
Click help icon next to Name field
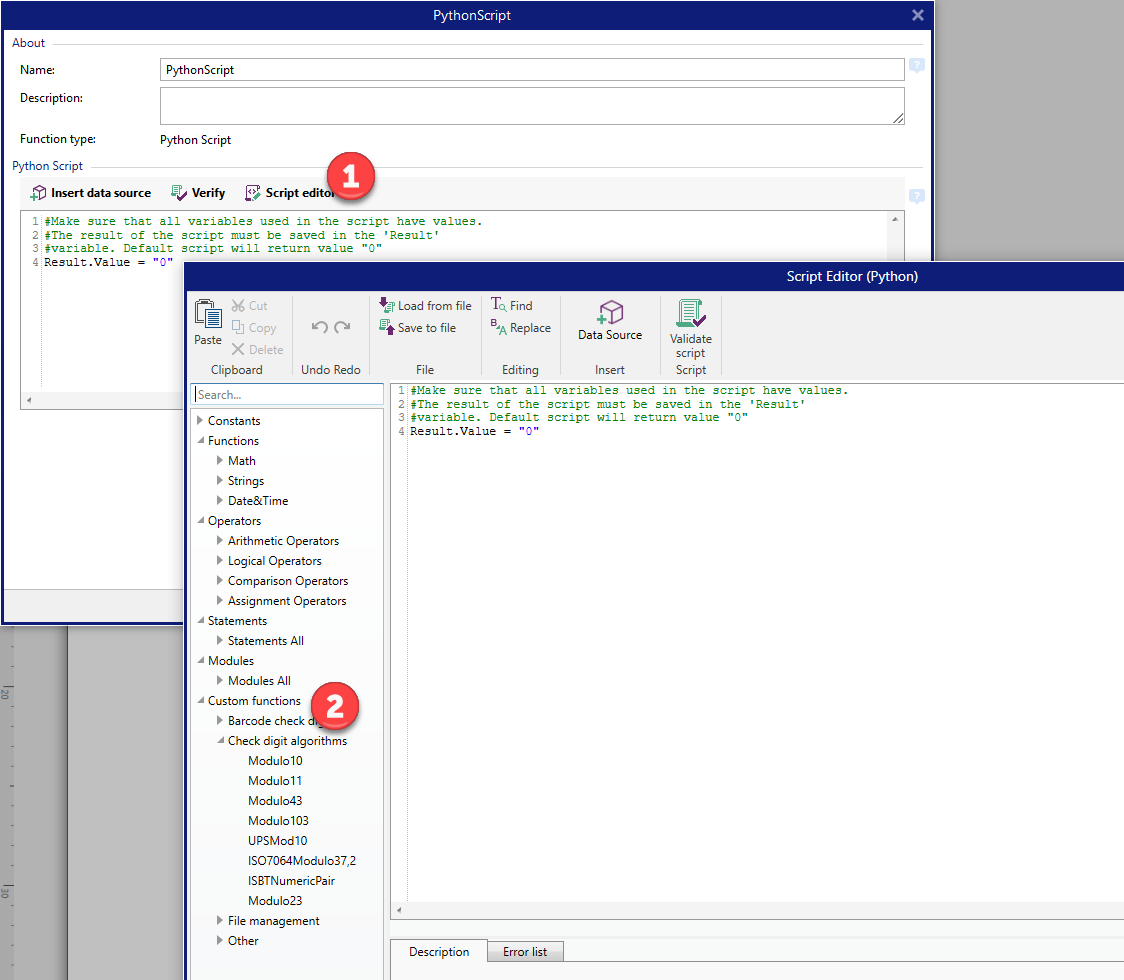click(x=916, y=66)
